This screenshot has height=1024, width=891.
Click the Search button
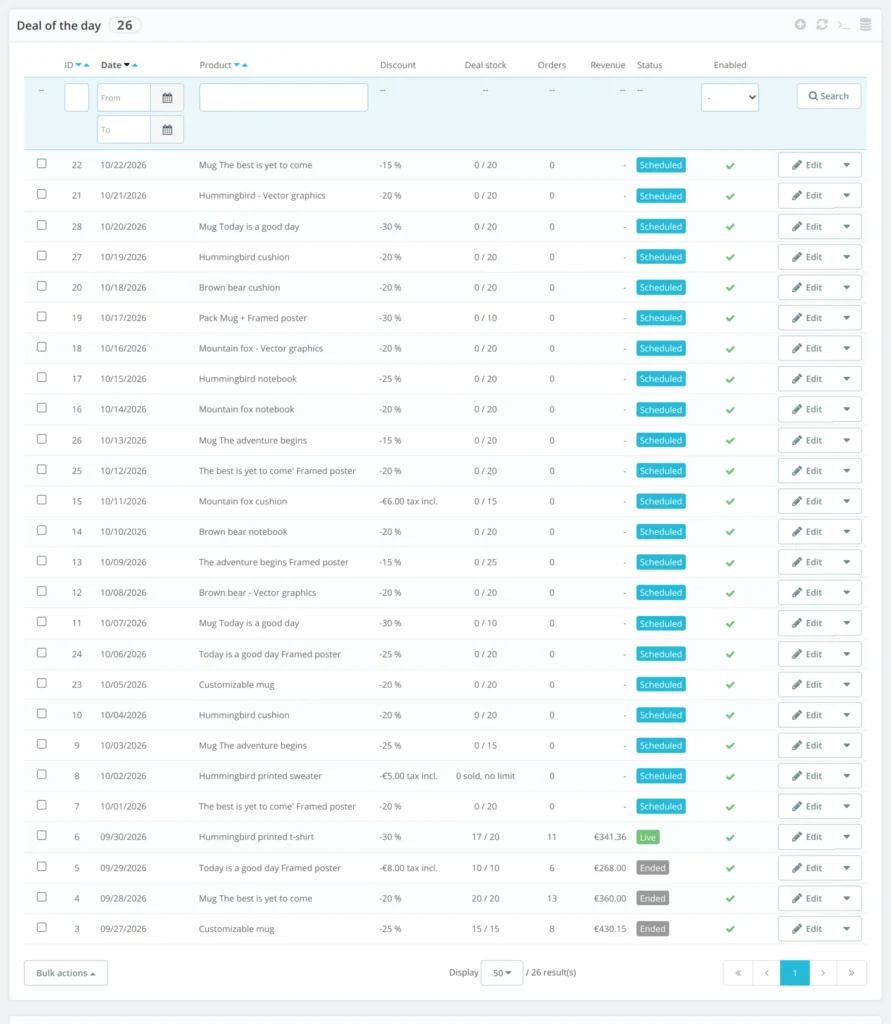coord(828,97)
